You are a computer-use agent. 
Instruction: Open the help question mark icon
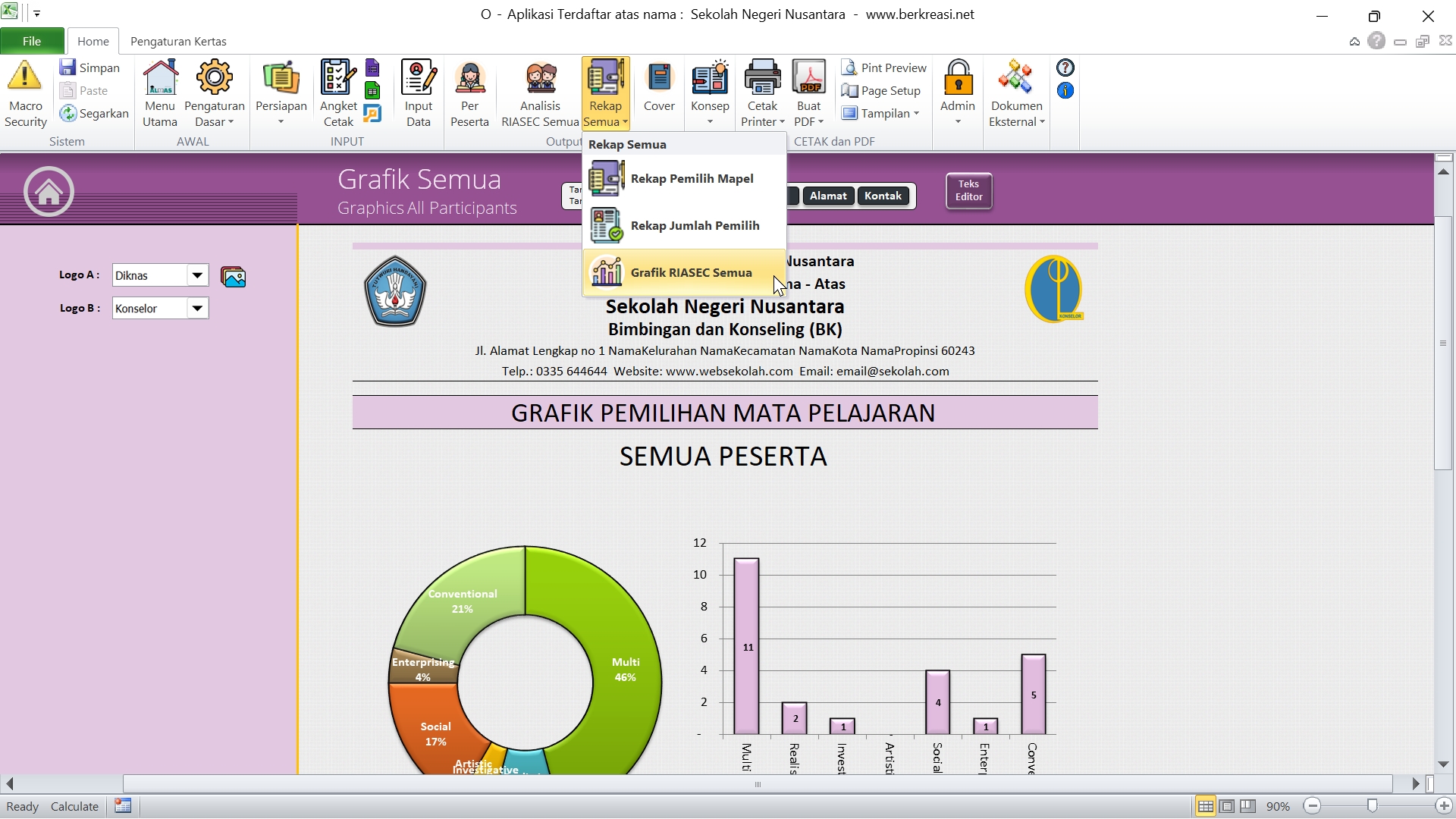[1065, 68]
